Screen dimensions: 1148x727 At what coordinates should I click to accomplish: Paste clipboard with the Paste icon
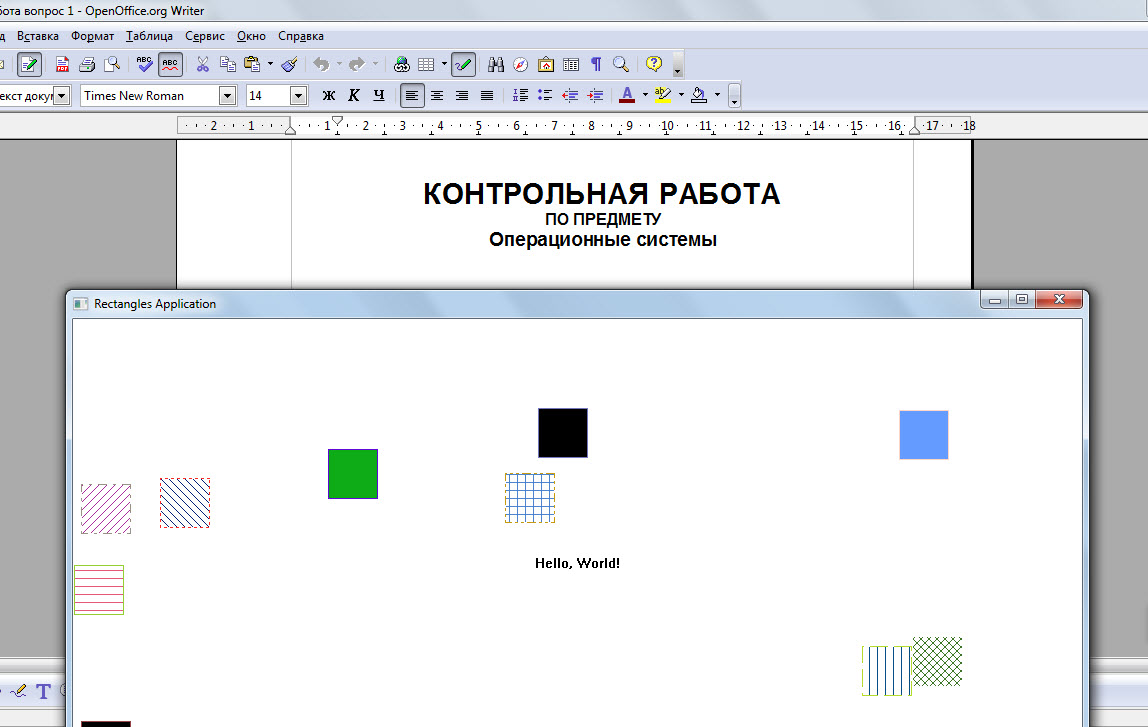[x=252, y=64]
